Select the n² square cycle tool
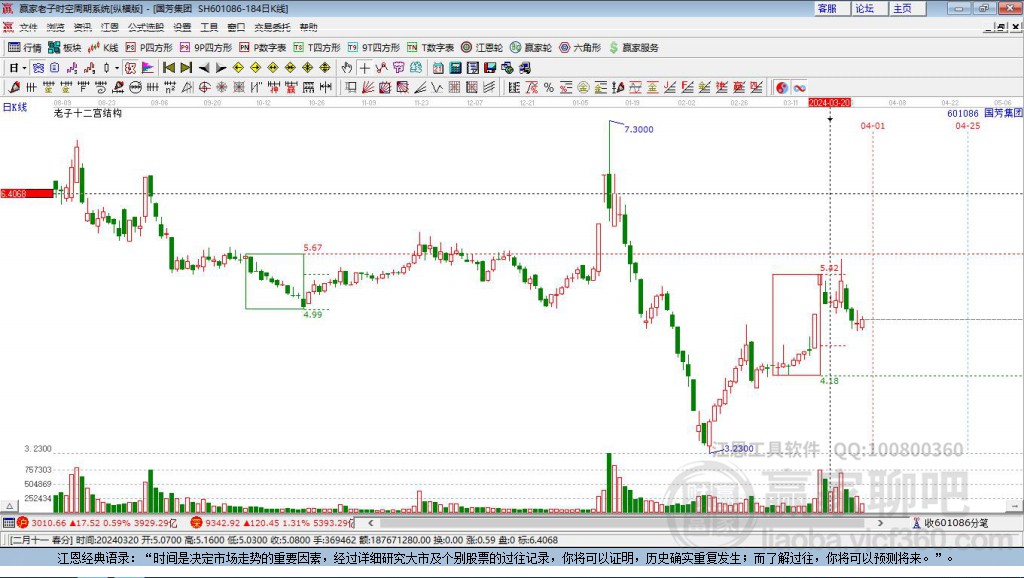The width and height of the screenshot is (1024, 578). tap(170, 88)
